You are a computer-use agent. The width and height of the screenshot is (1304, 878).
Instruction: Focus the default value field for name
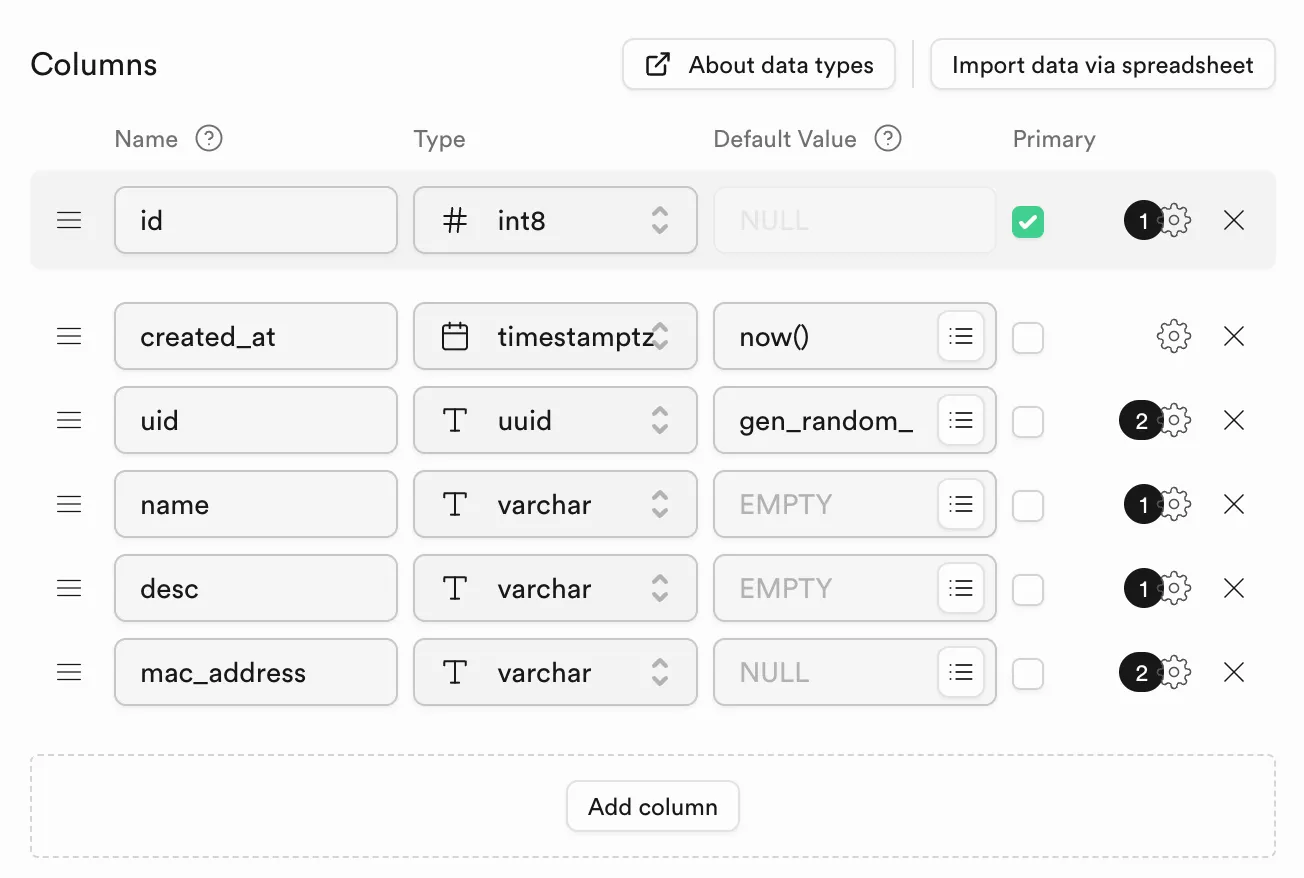pos(825,505)
